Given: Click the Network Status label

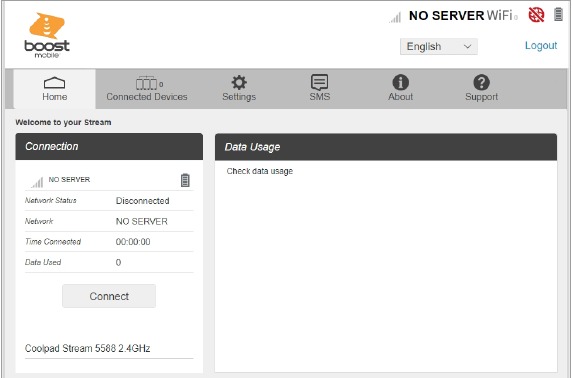Looking at the screenshot, I should coord(51,200).
